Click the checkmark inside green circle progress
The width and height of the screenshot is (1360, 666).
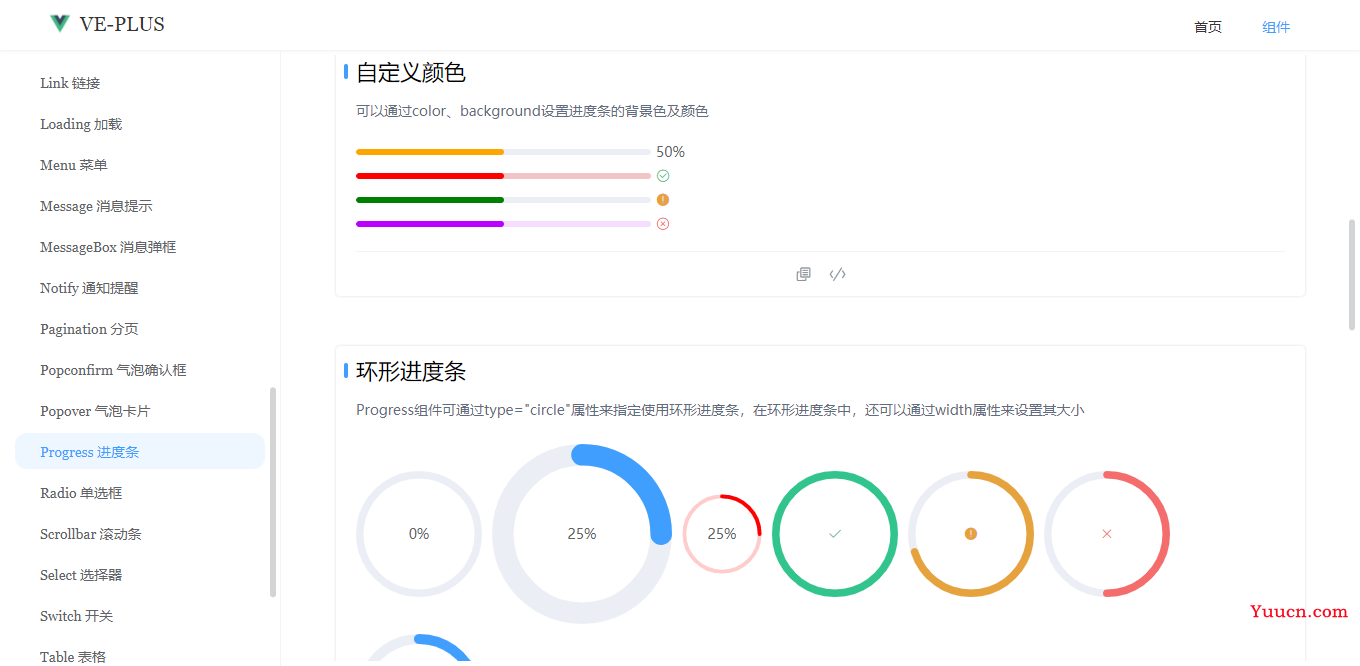coord(835,534)
